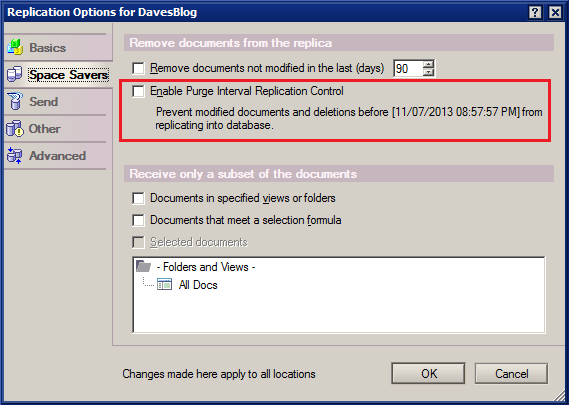Go to the Advanced tab
This screenshot has height=405, width=569.
click(x=57, y=156)
